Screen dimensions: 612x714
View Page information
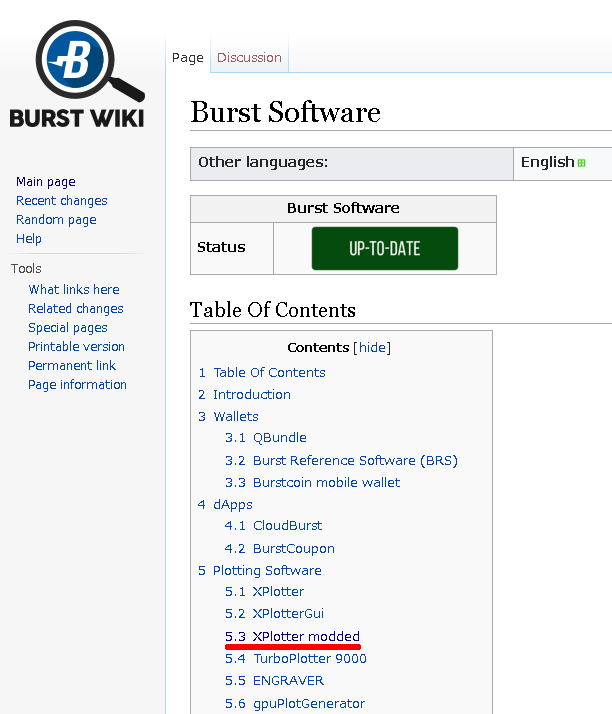pyautogui.click(x=77, y=385)
